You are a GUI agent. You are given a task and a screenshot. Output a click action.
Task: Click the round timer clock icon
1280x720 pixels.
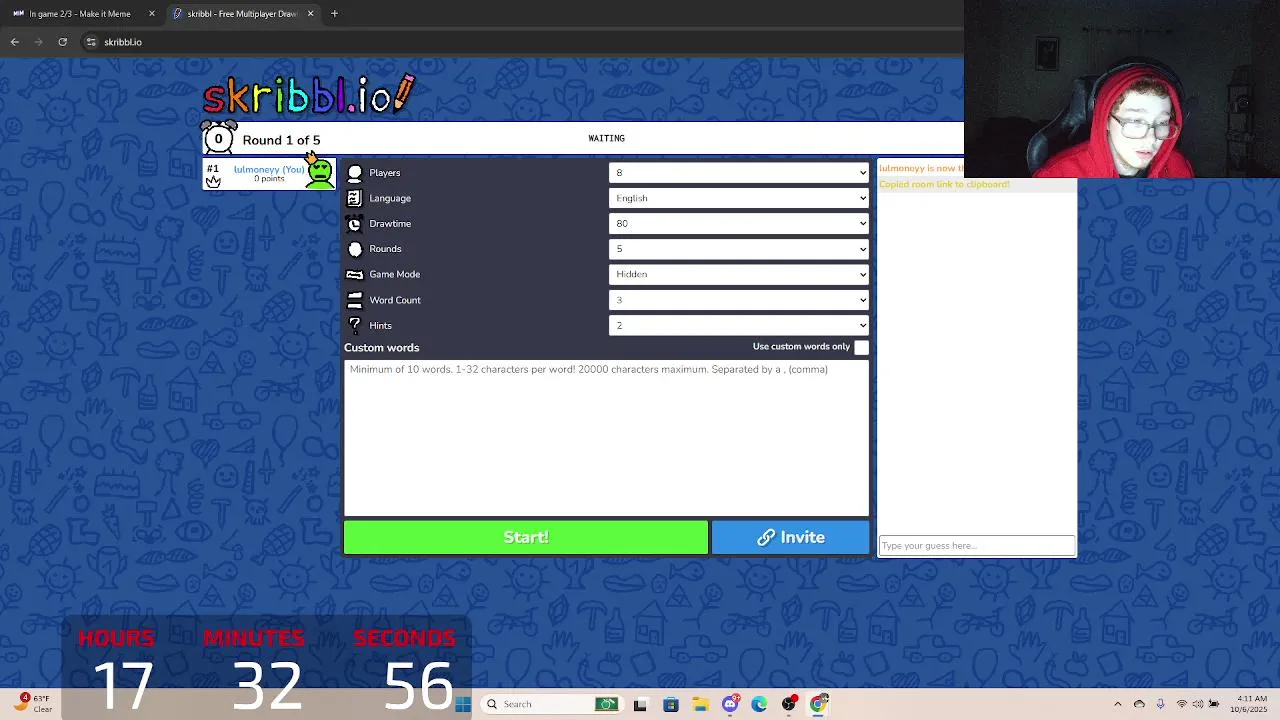pos(218,139)
